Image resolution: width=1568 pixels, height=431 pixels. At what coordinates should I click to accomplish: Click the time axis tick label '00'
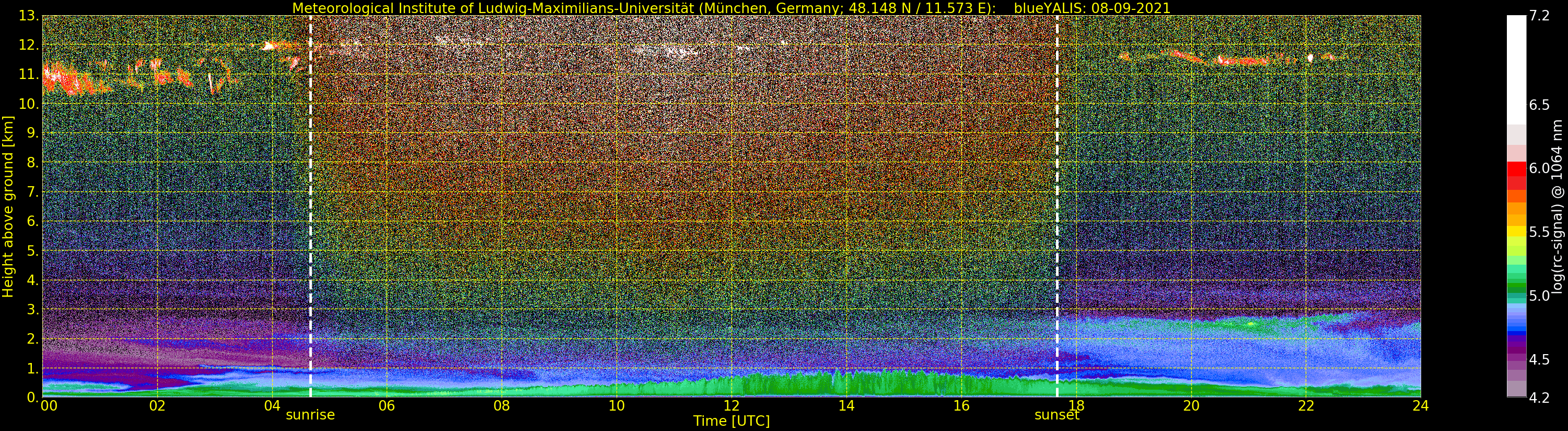[49, 405]
